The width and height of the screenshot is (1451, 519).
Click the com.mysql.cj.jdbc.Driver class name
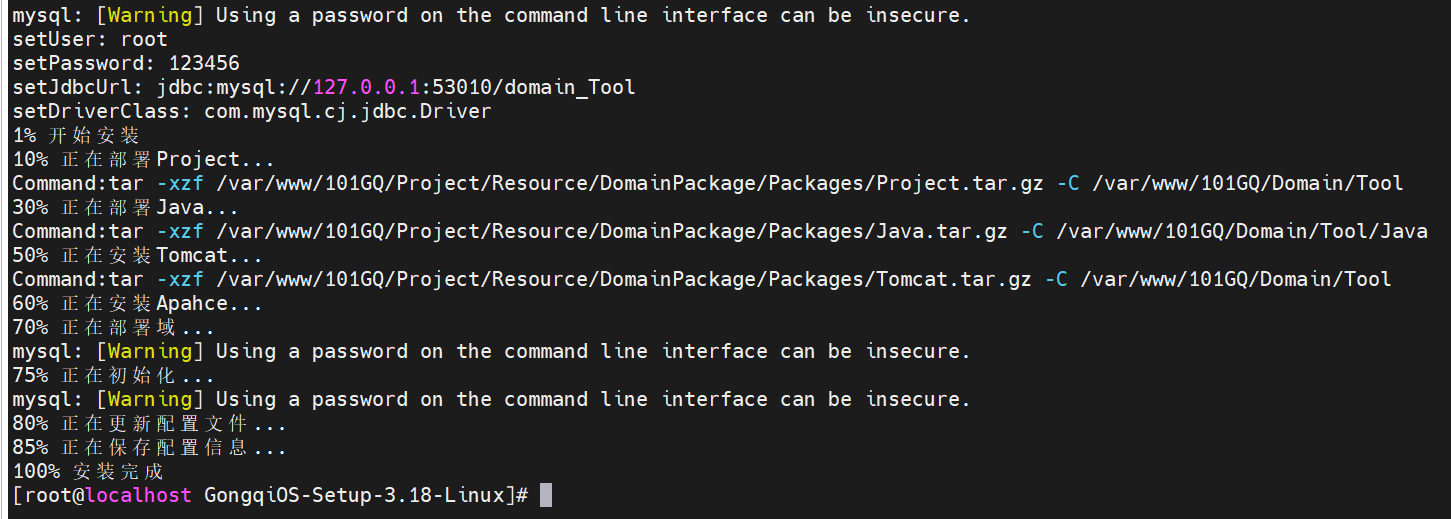point(347,111)
